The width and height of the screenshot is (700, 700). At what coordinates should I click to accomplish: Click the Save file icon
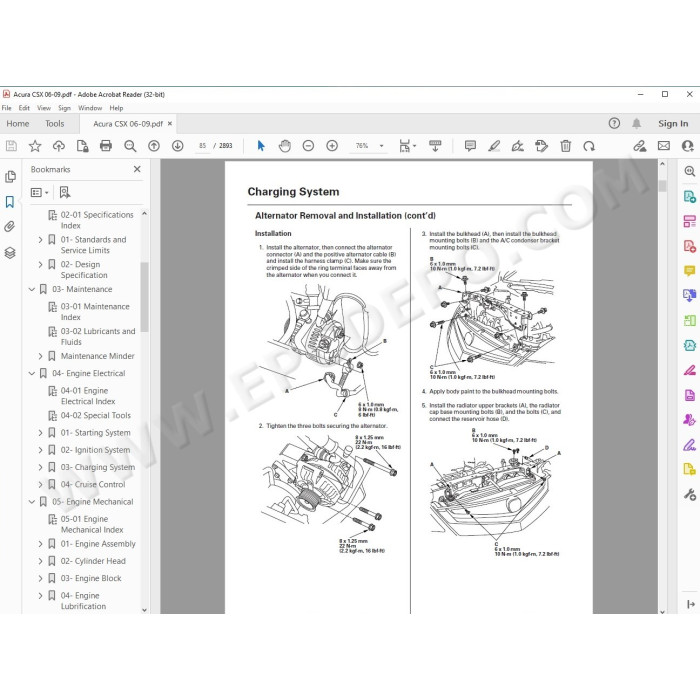pyautogui.click(x=11, y=146)
